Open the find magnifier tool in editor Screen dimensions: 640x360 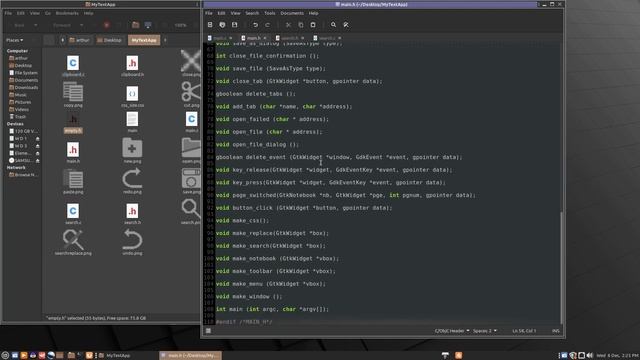click(333, 25)
